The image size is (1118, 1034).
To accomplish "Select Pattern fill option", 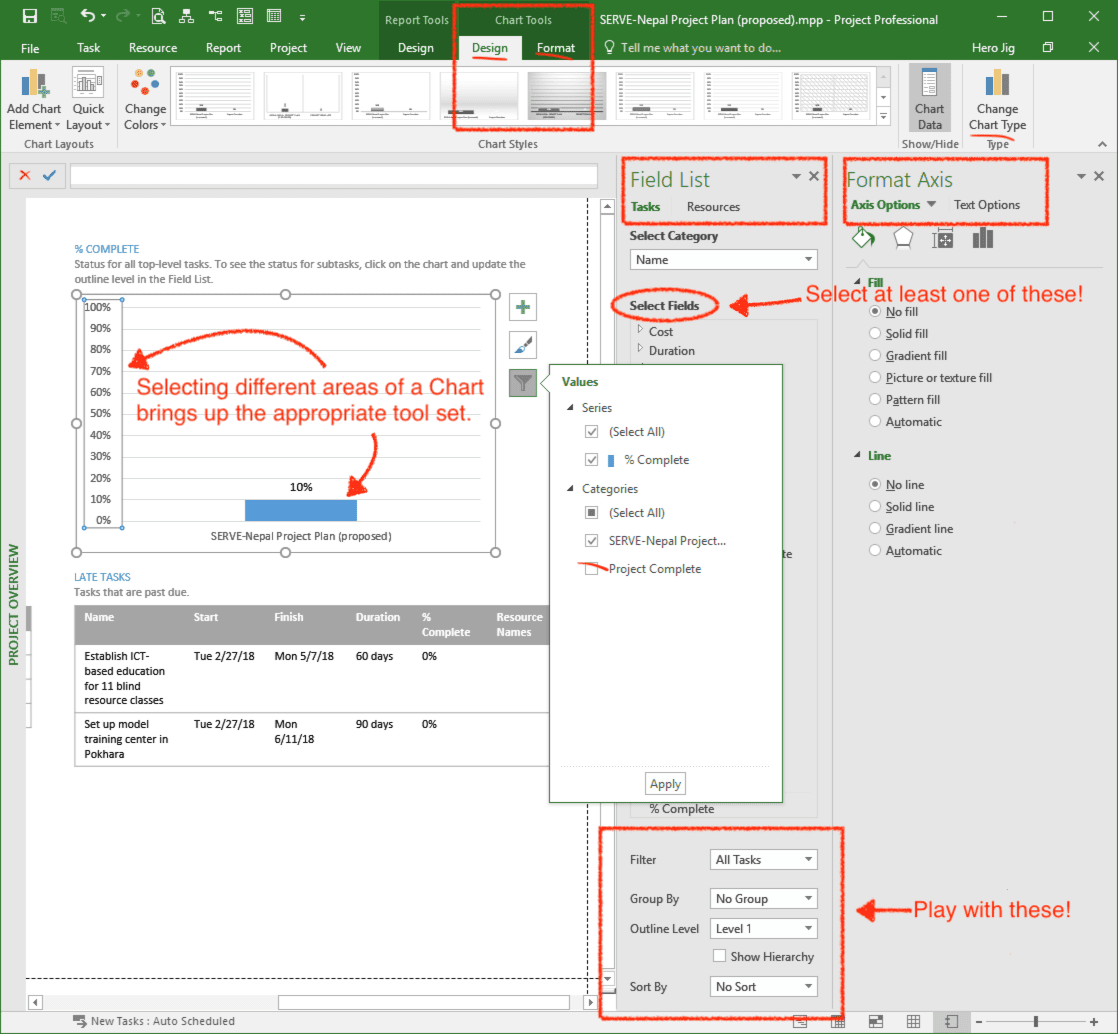I will pos(875,399).
